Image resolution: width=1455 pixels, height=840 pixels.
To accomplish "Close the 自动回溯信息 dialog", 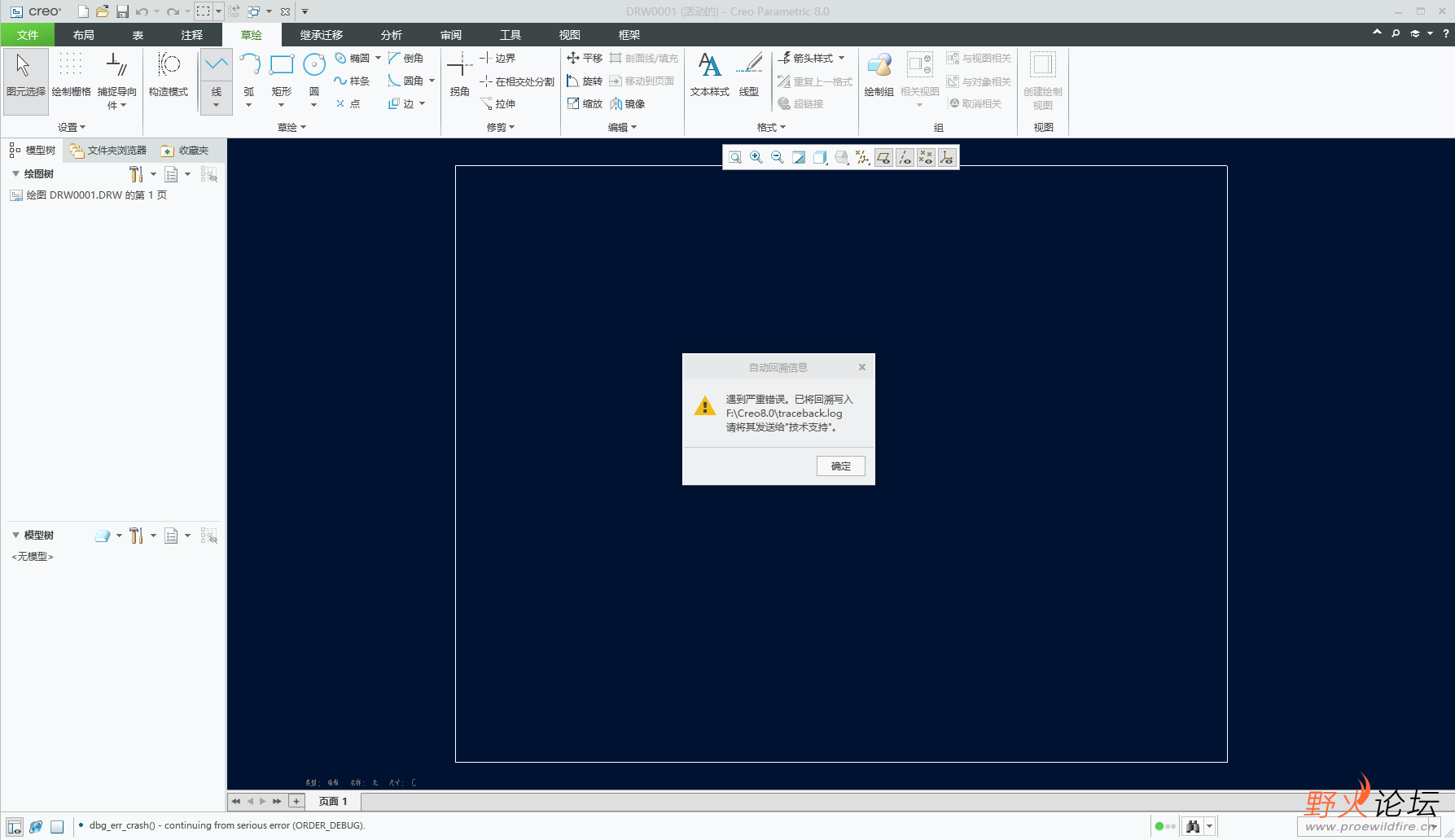I will [862, 368].
